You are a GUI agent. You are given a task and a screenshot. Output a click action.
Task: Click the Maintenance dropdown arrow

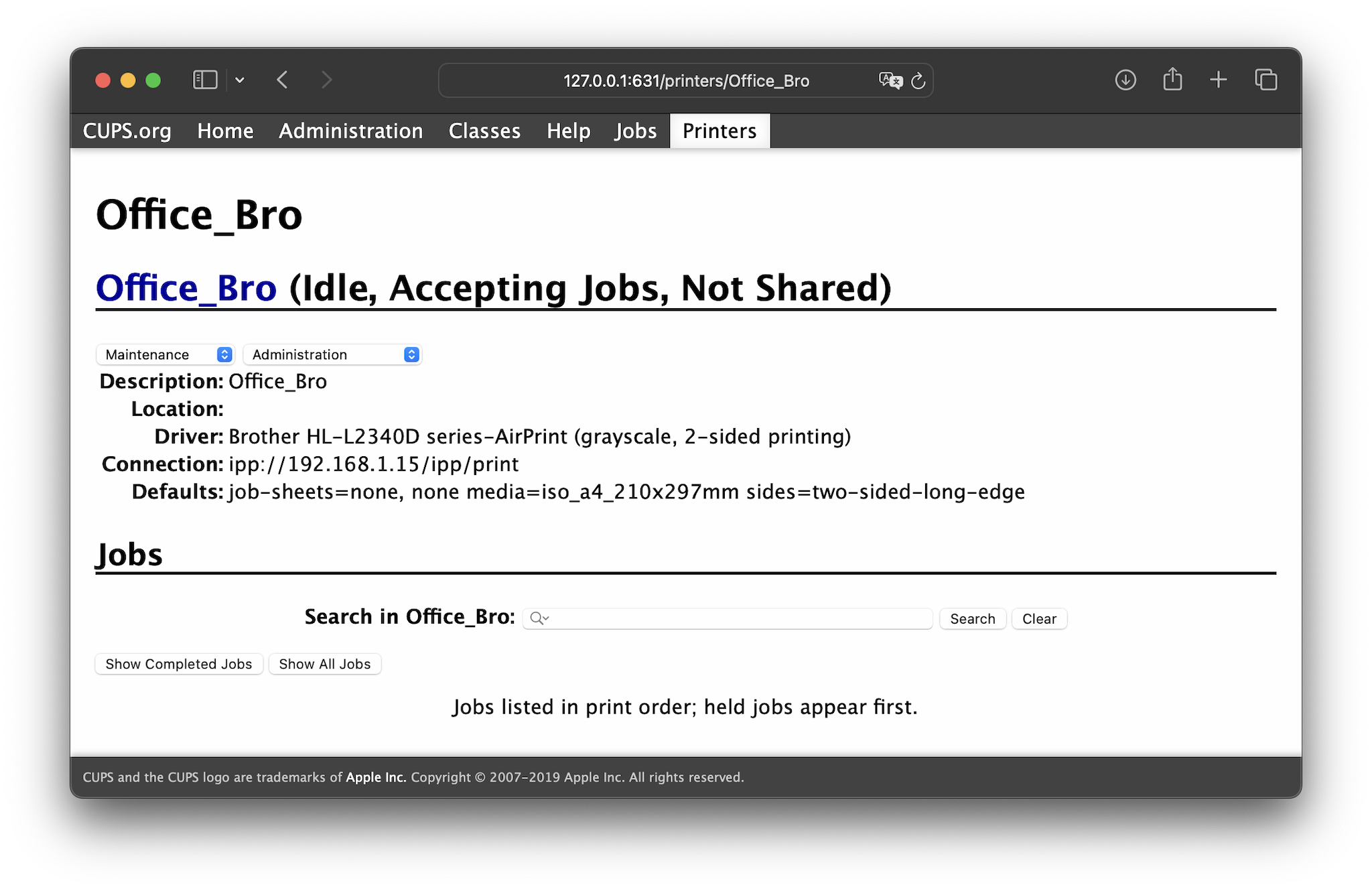[225, 355]
